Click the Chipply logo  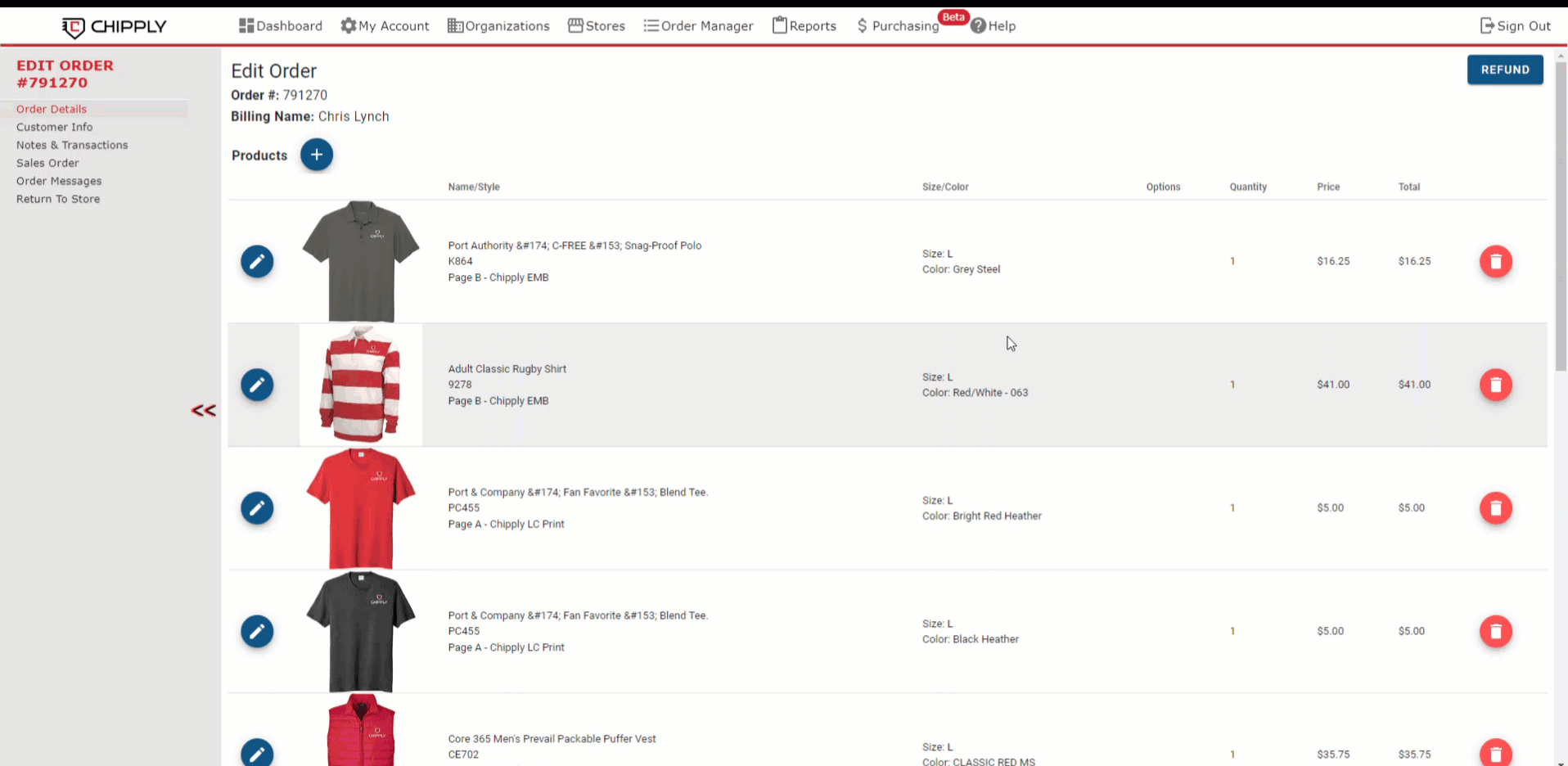coord(114,27)
